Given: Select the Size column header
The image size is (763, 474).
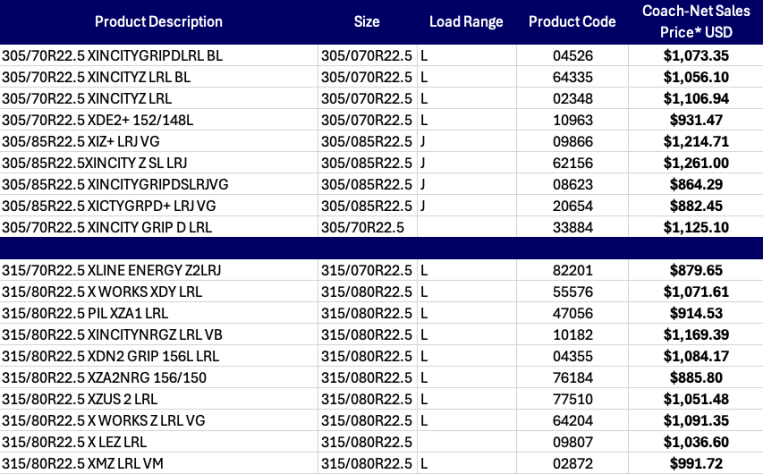Looking at the screenshot, I should [x=366, y=22].
